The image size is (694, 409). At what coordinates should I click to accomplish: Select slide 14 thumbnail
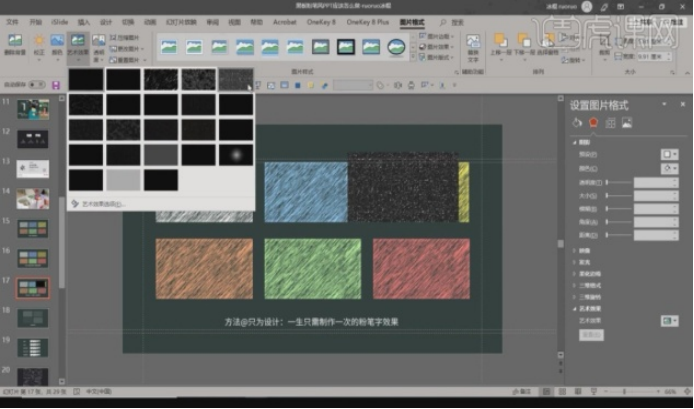(x=33, y=199)
